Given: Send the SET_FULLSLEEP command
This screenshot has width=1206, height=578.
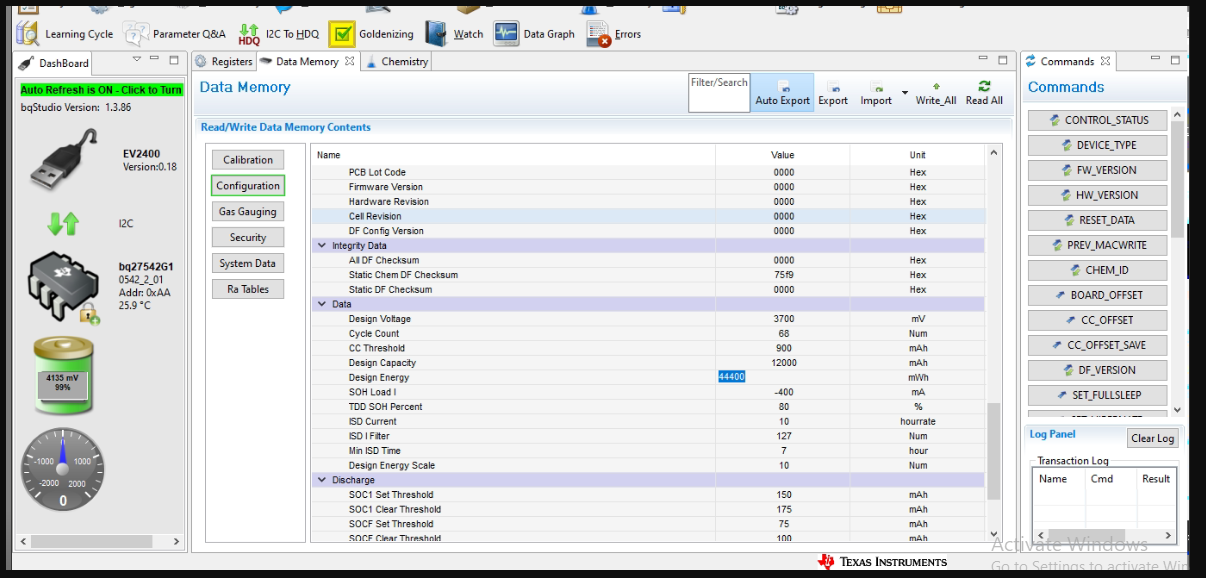Looking at the screenshot, I should pos(1097,395).
